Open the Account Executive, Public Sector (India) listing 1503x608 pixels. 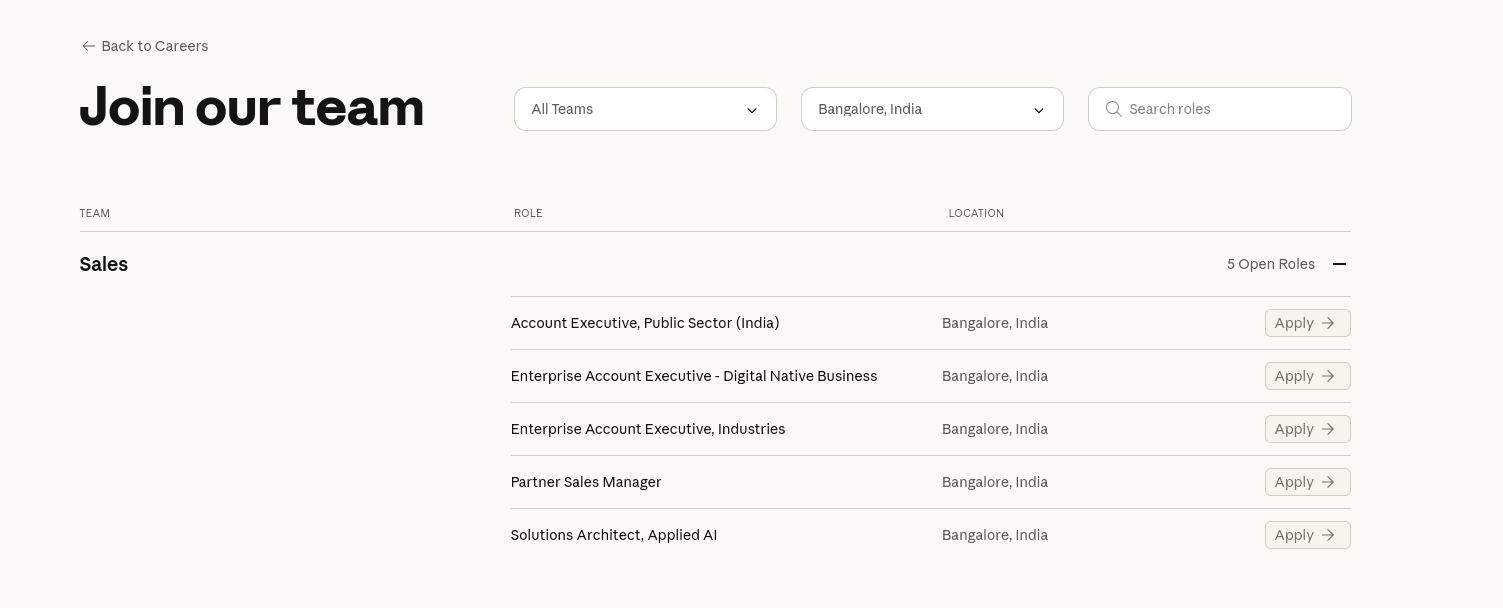645,323
